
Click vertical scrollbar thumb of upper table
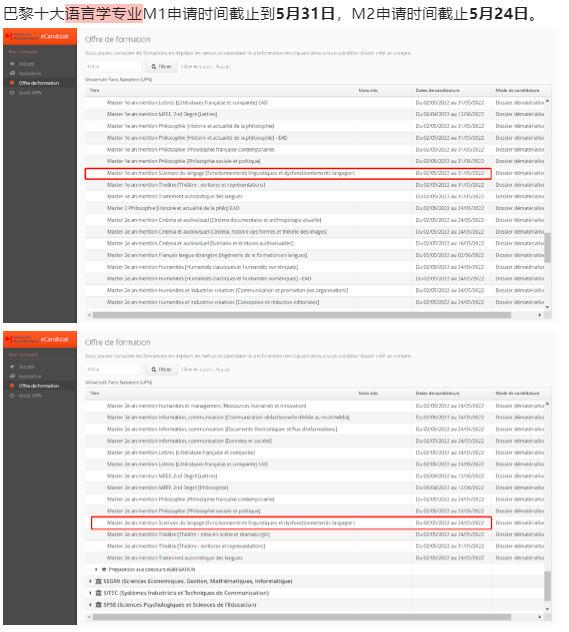tap(547, 247)
